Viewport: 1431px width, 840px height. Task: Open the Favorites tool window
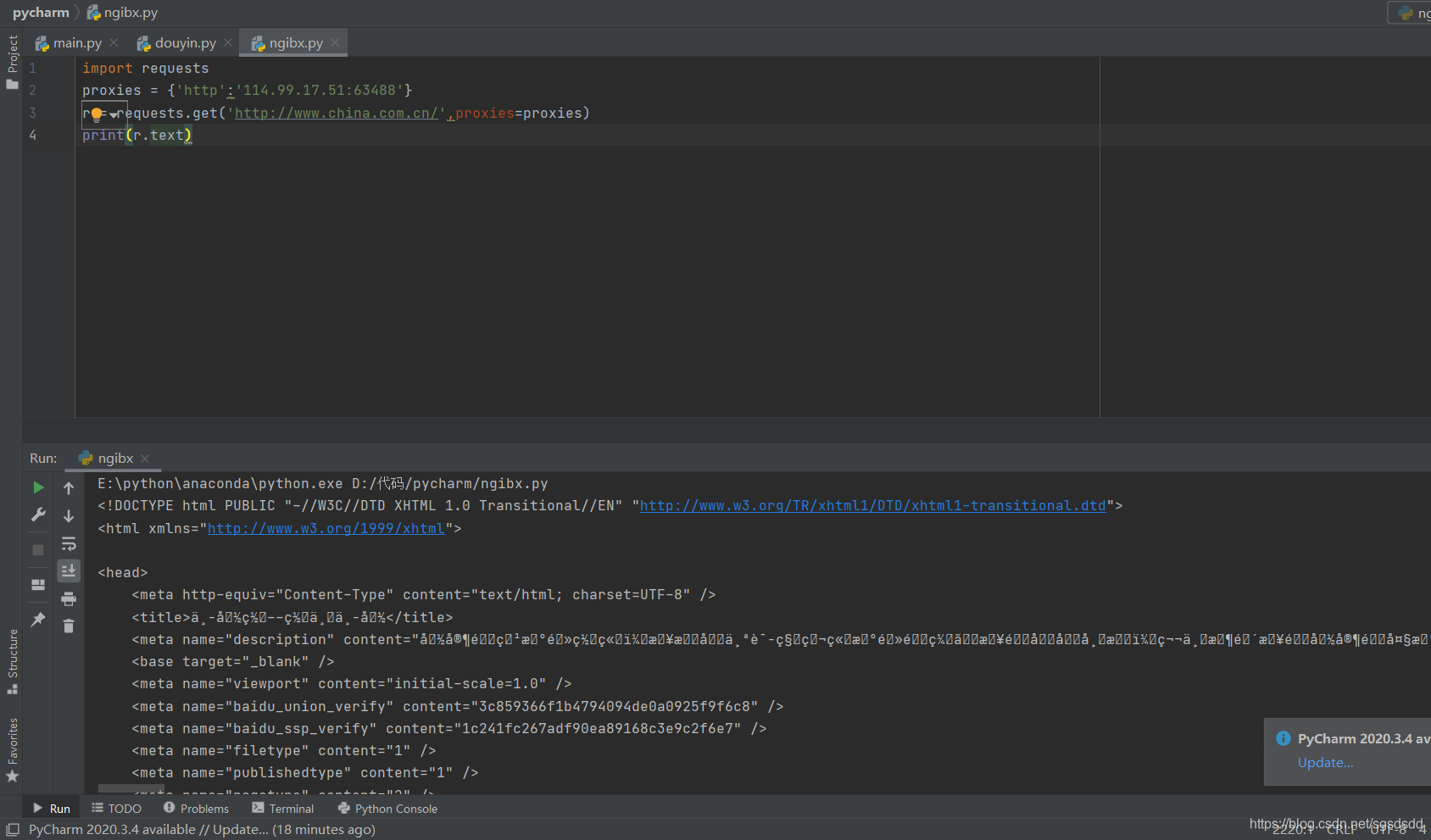(x=12, y=750)
